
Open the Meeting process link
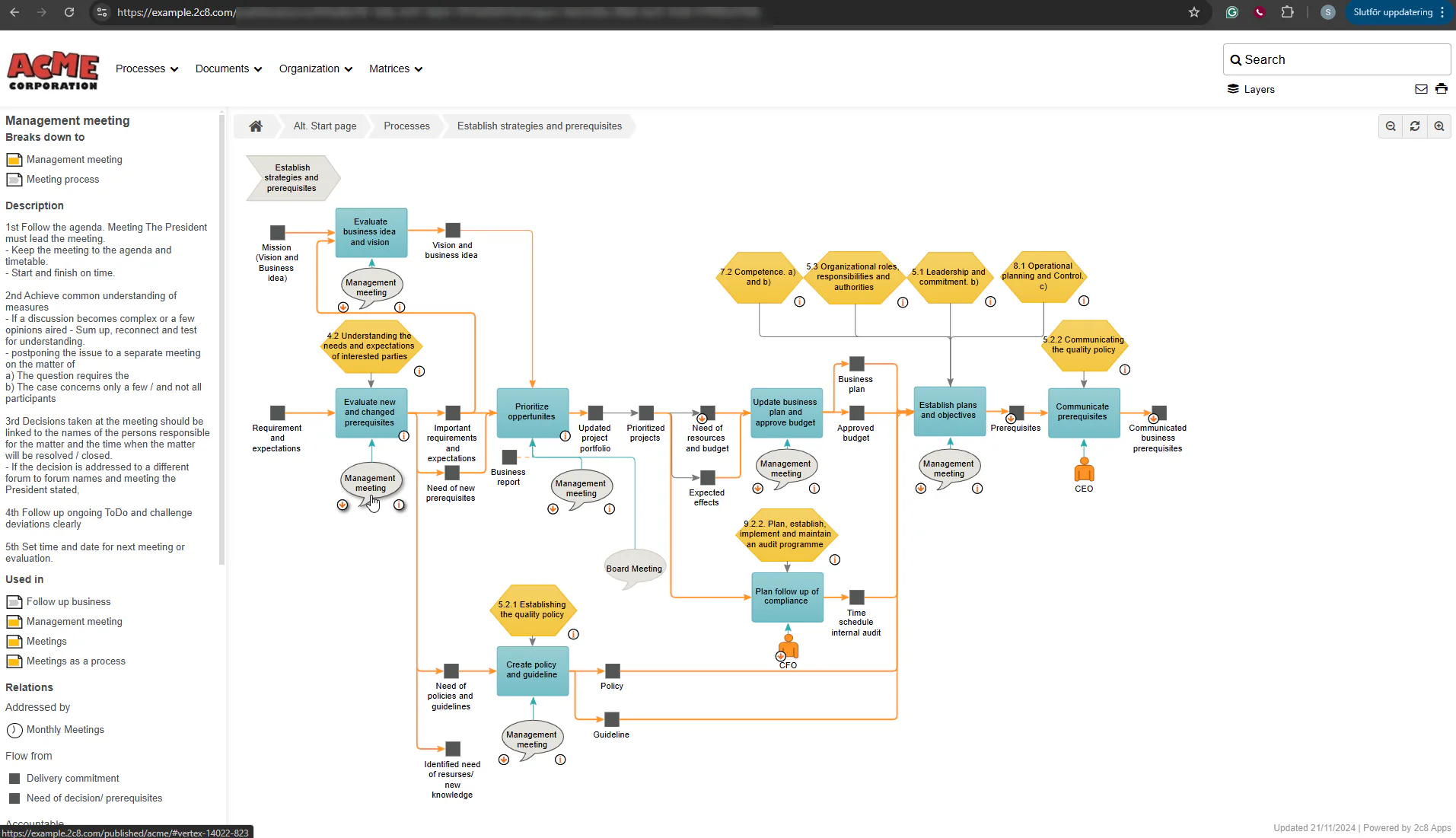tap(62, 180)
